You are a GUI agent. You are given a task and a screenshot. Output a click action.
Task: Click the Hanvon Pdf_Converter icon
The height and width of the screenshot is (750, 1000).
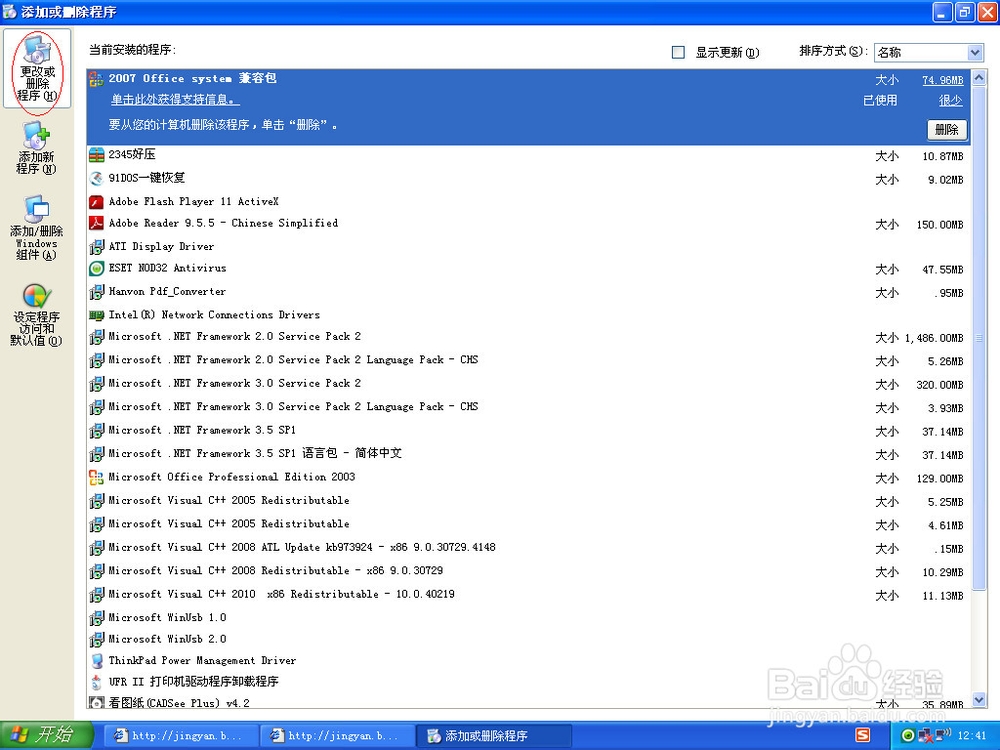[96, 292]
